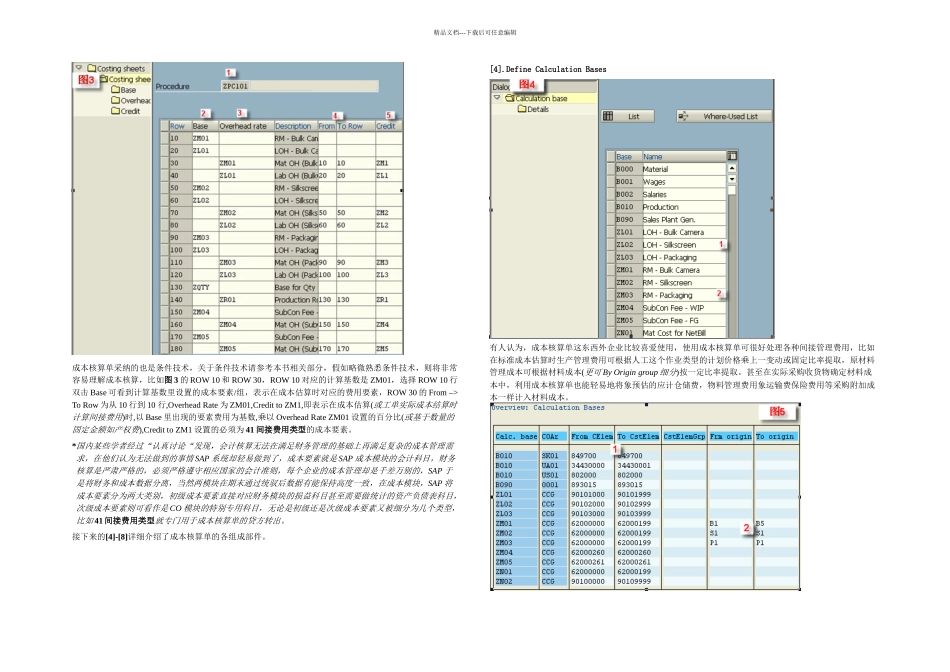Screen dimensions: 950x672
Task: Click description 'Base for Qty'
Action: [x=296, y=287]
